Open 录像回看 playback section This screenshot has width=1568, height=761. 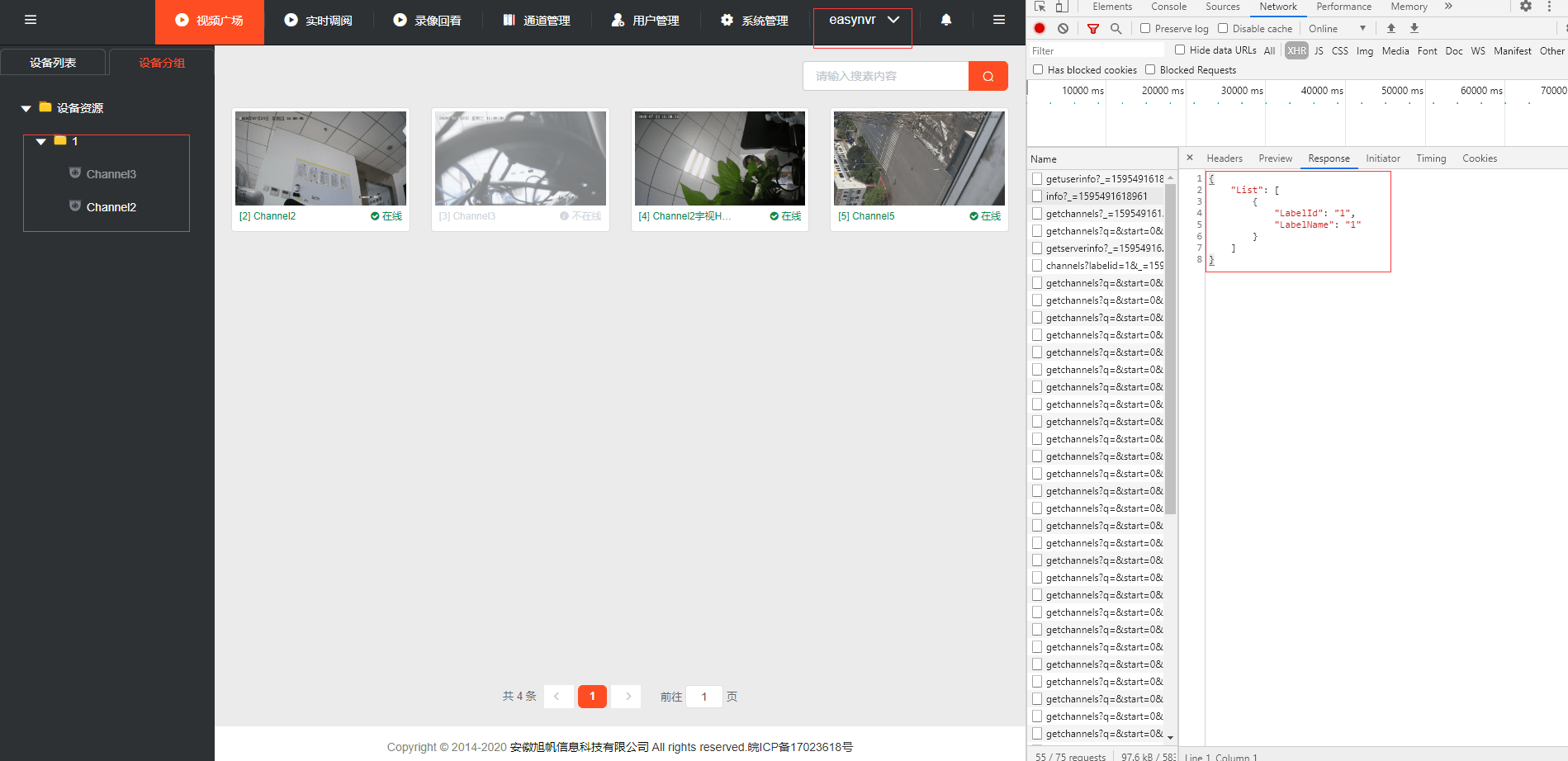[428, 20]
